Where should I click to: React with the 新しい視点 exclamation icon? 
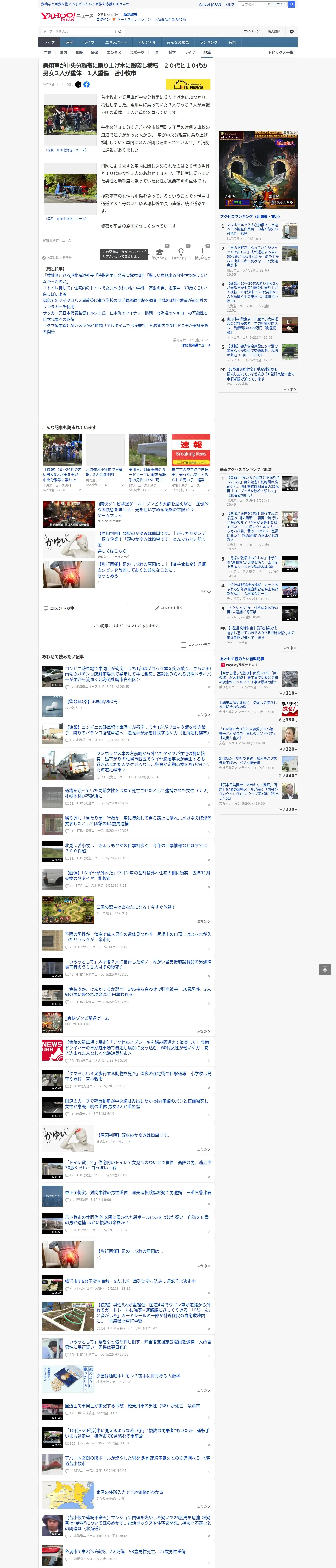pos(203,251)
